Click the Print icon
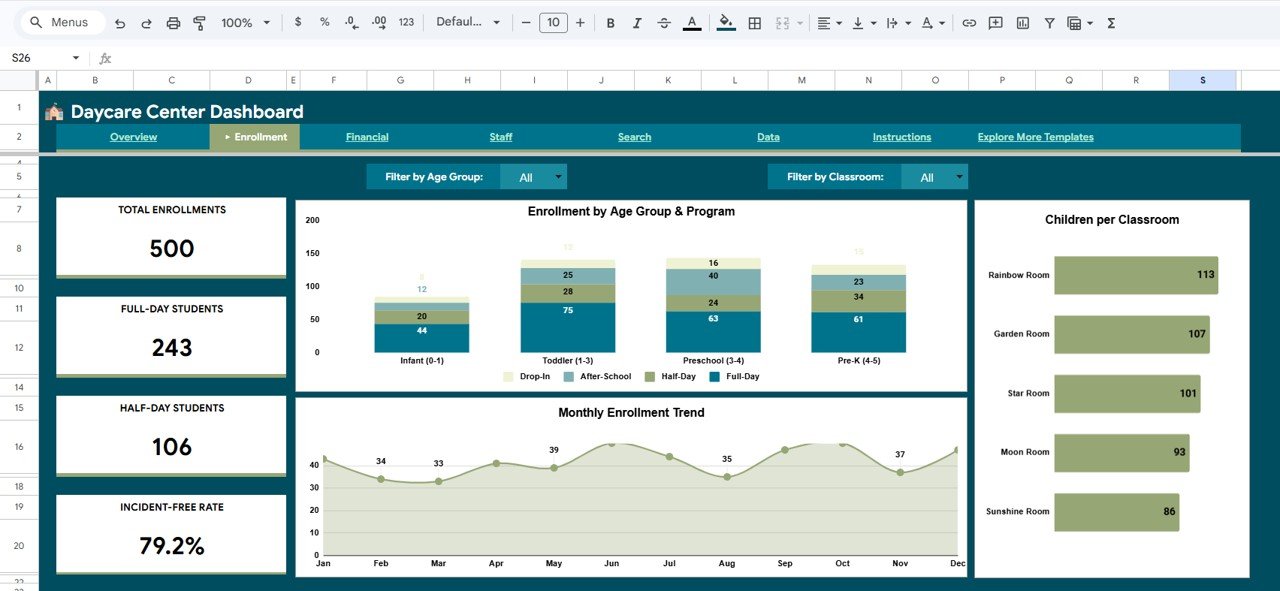This screenshot has width=1280, height=591. coord(173,22)
